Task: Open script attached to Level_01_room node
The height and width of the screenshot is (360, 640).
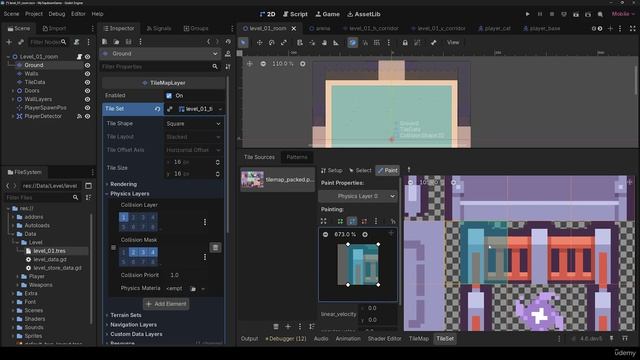Action: (79, 57)
